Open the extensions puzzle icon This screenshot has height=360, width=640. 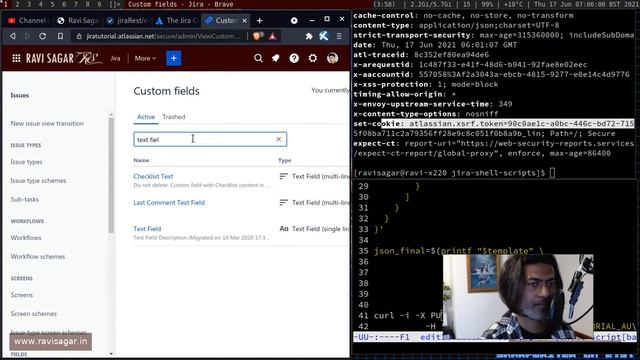tap(309, 36)
